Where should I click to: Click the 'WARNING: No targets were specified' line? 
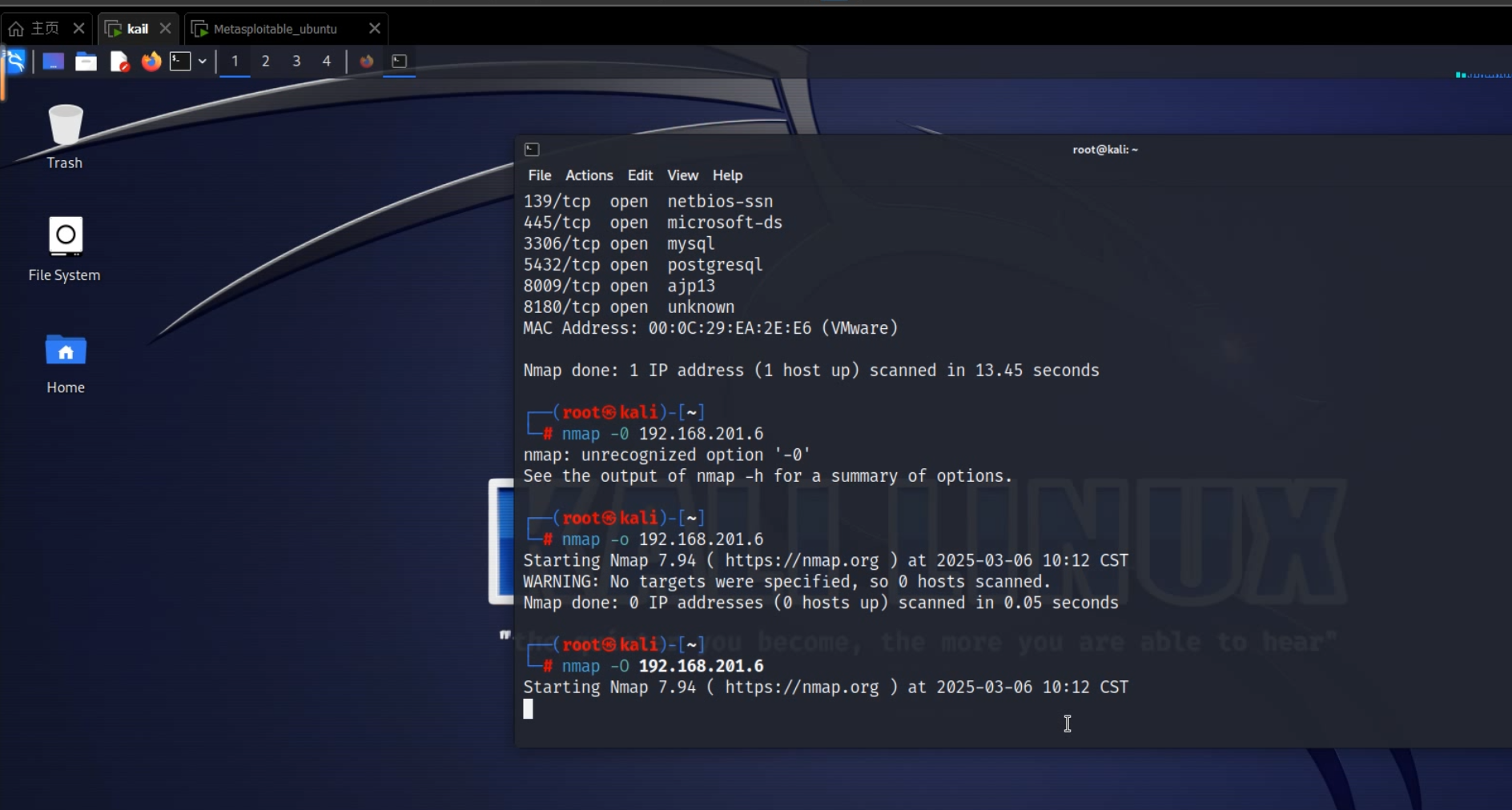tap(786, 582)
